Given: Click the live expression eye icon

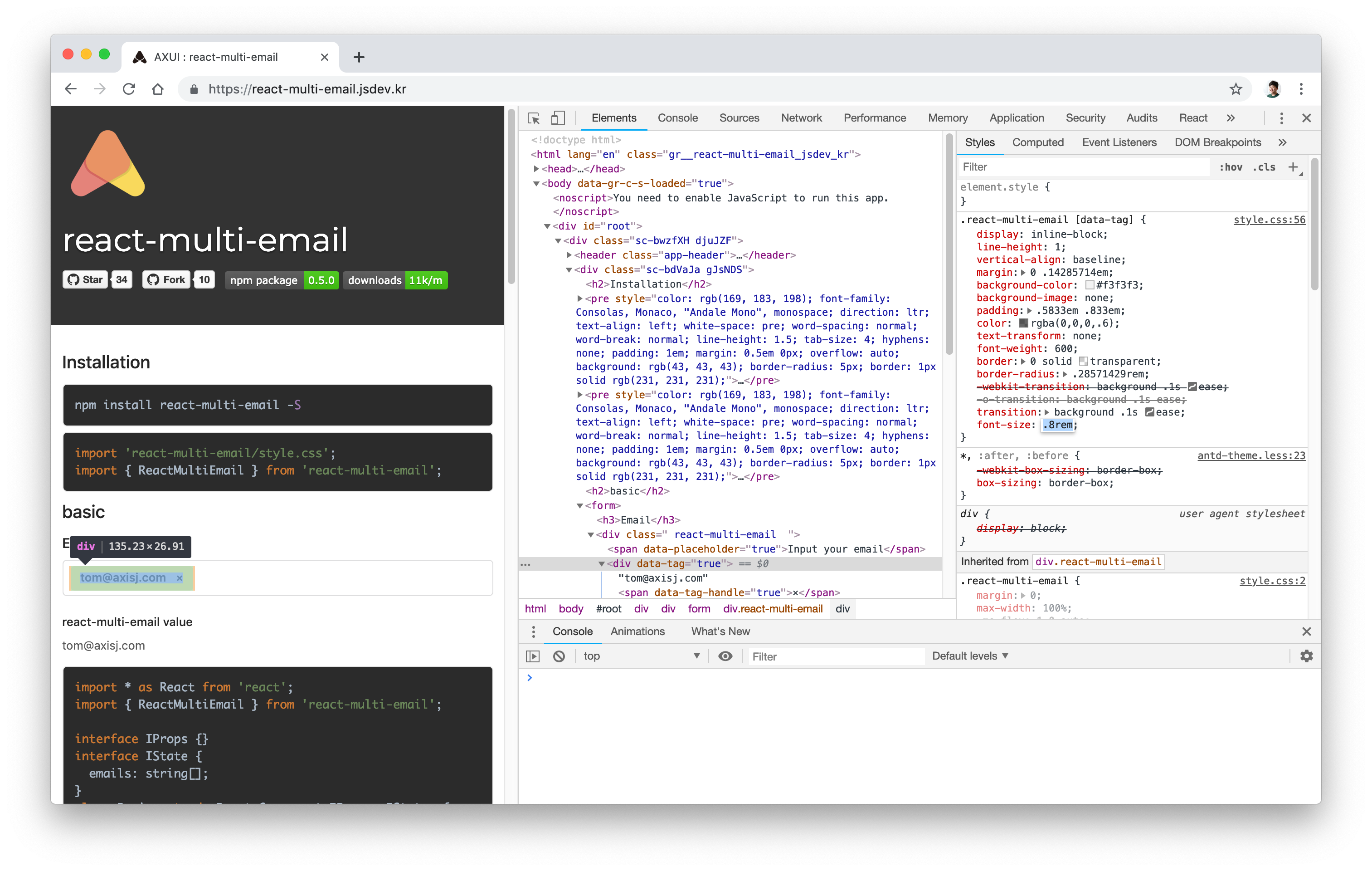Looking at the screenshot, I should click(725, 656).
